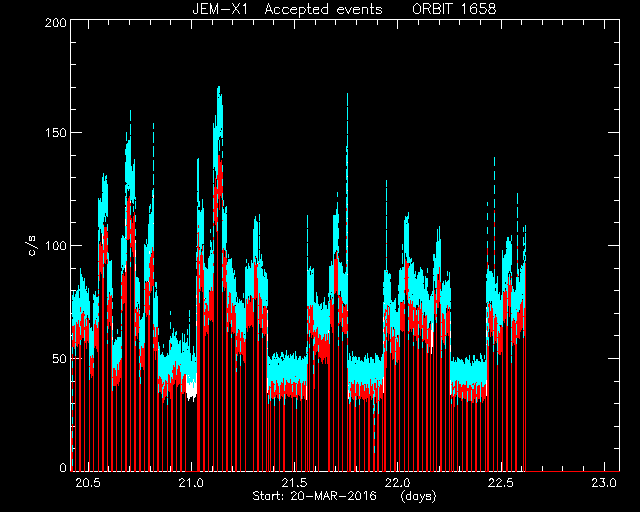The image size is (640, 512).
Task: Click the 23.0 x-axis tick label
Action: (604, 483)
